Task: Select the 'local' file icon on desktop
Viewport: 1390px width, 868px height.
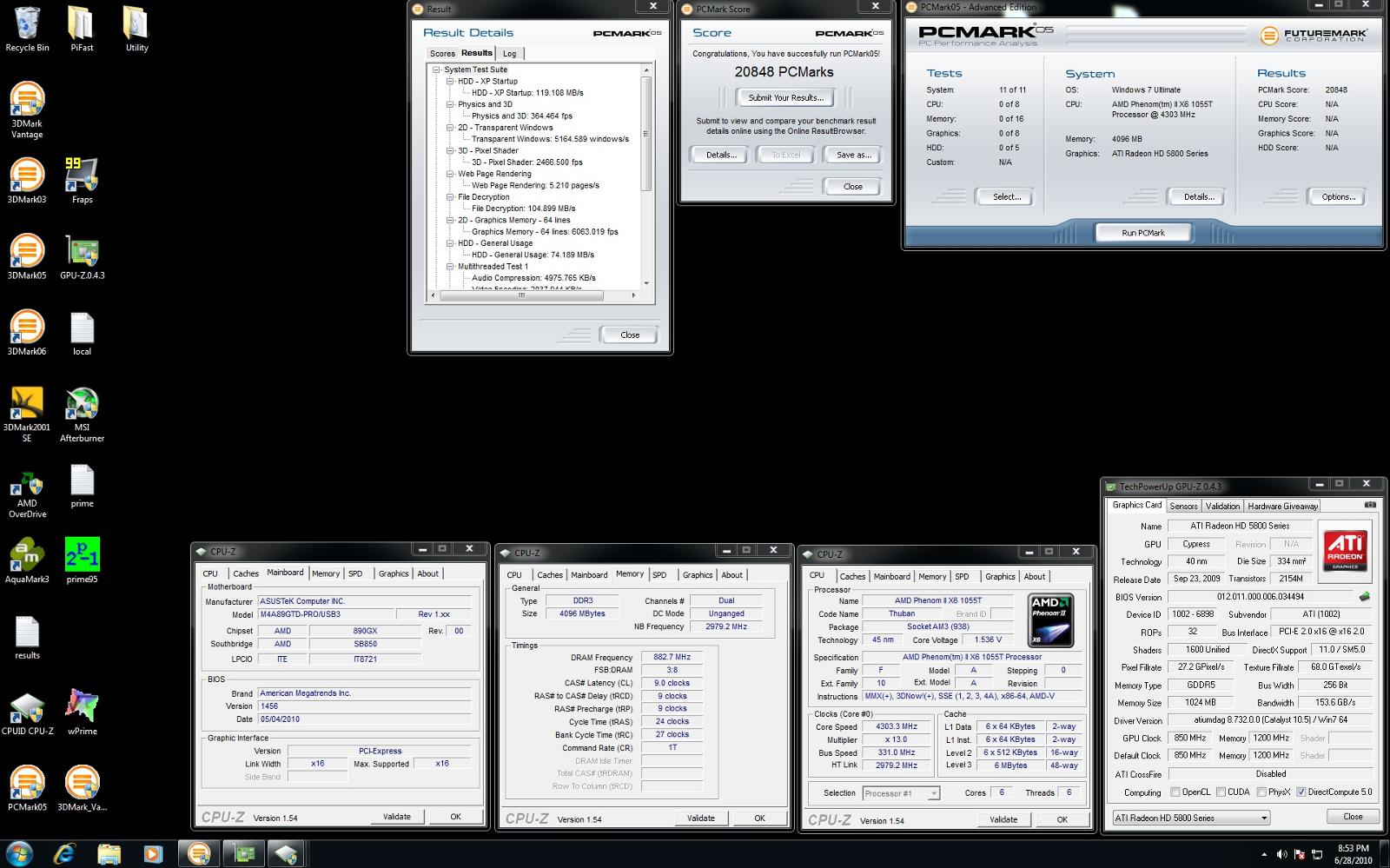Action: pyautogui.click(x=82, y=333)
